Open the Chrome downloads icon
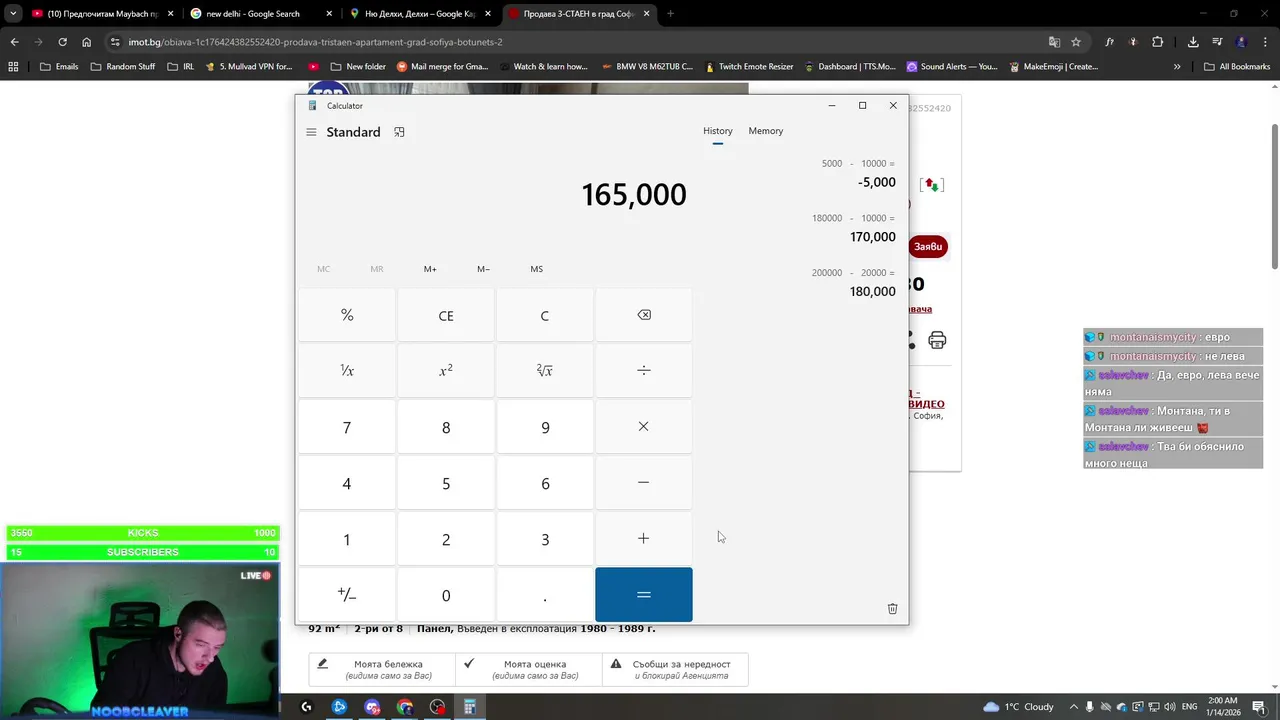This screenshot has width=1280, height=720. [x=1193, y=42]
